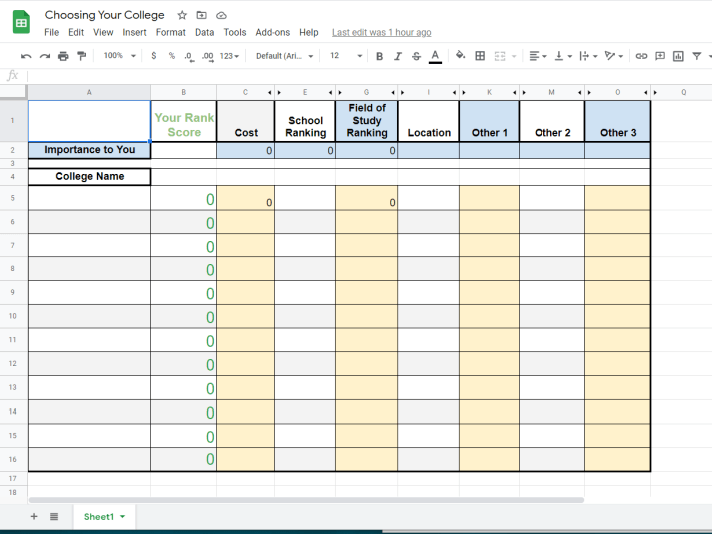Apply Italic formatting
Screen dimensions: 712x534
click(x=398, y=56)
